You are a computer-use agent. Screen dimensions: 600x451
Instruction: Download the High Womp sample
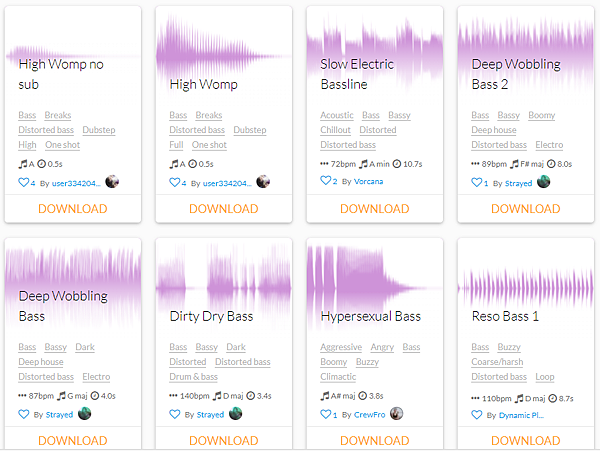click(224, 209)
